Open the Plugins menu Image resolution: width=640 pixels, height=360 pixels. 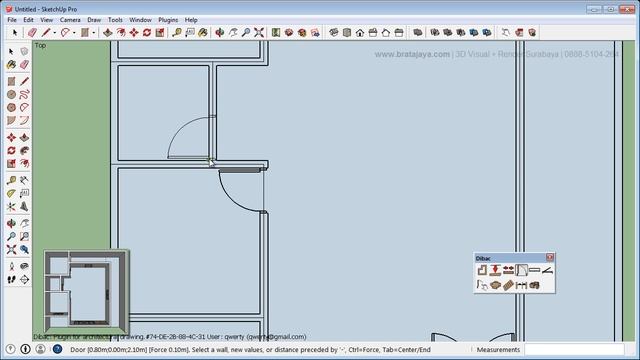pos(168,20)
